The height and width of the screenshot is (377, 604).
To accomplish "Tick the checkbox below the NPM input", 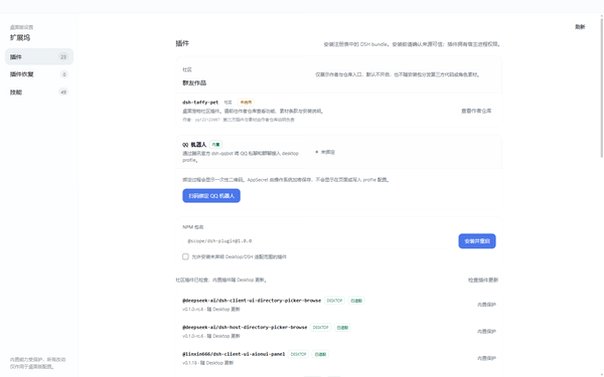I will 186,256.
